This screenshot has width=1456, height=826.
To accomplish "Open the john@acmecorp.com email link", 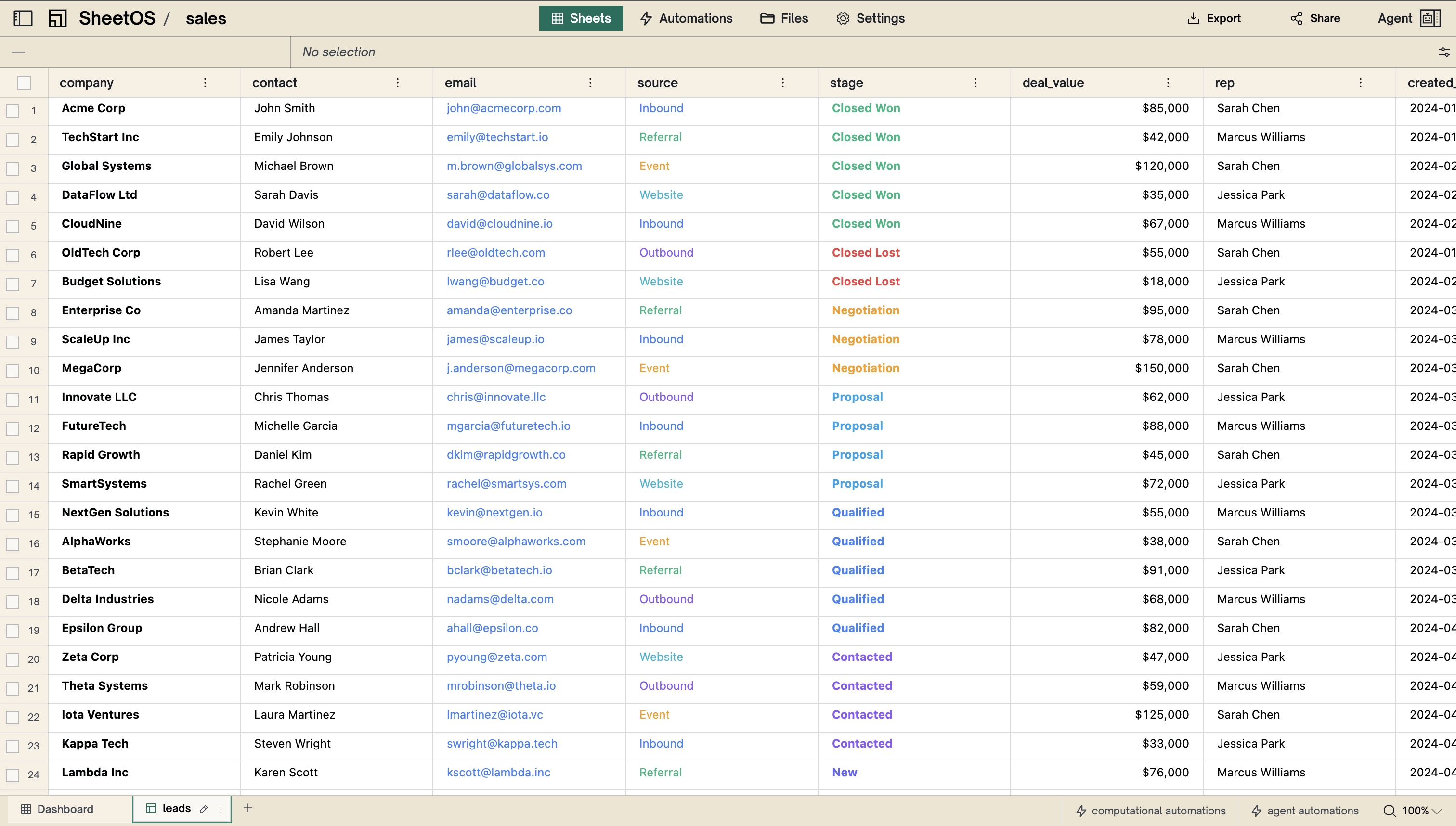I will 503,108.
